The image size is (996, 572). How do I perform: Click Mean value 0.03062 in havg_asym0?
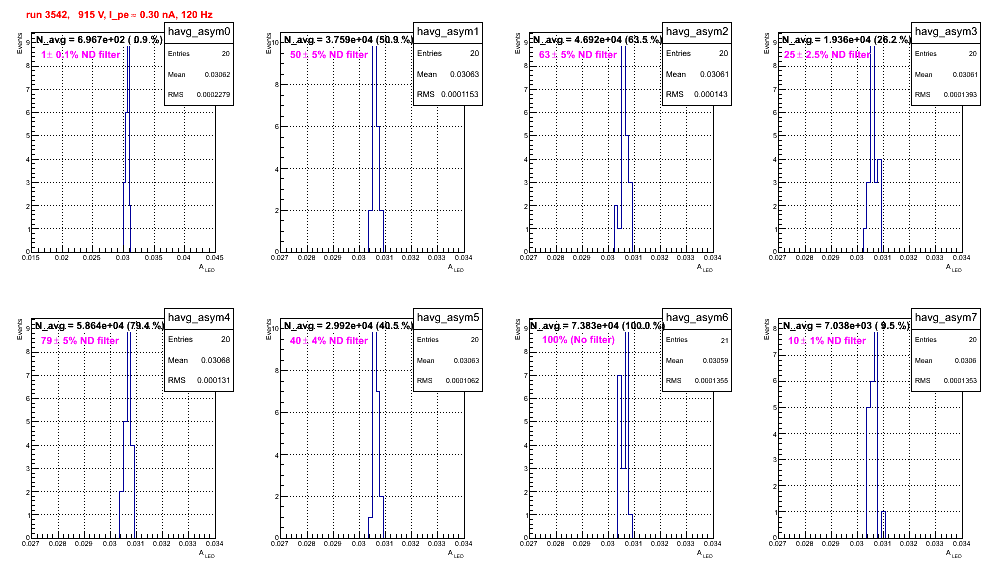click(217, 74)
